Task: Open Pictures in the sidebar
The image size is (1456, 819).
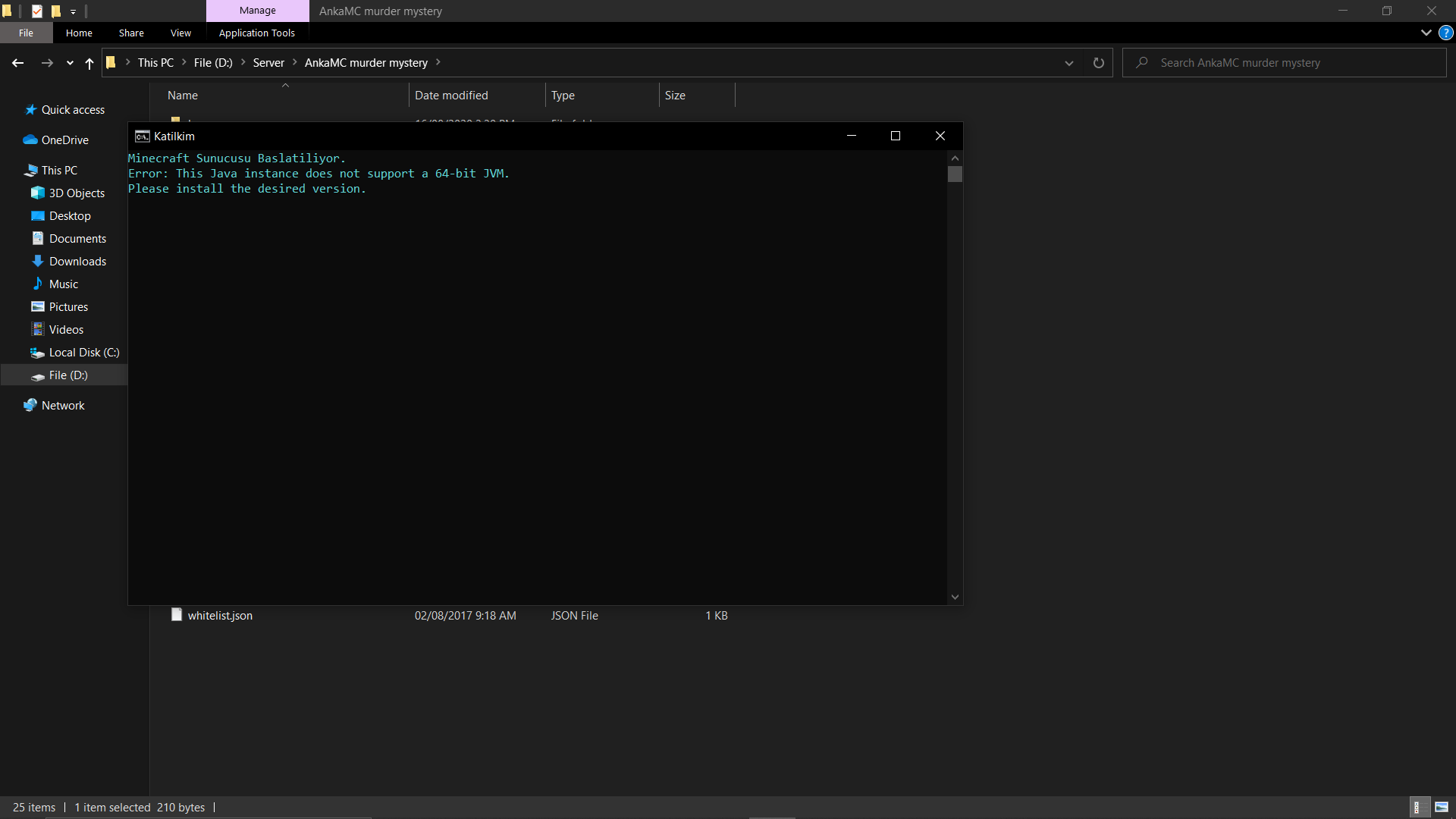Action: click(x=68, y=307)
